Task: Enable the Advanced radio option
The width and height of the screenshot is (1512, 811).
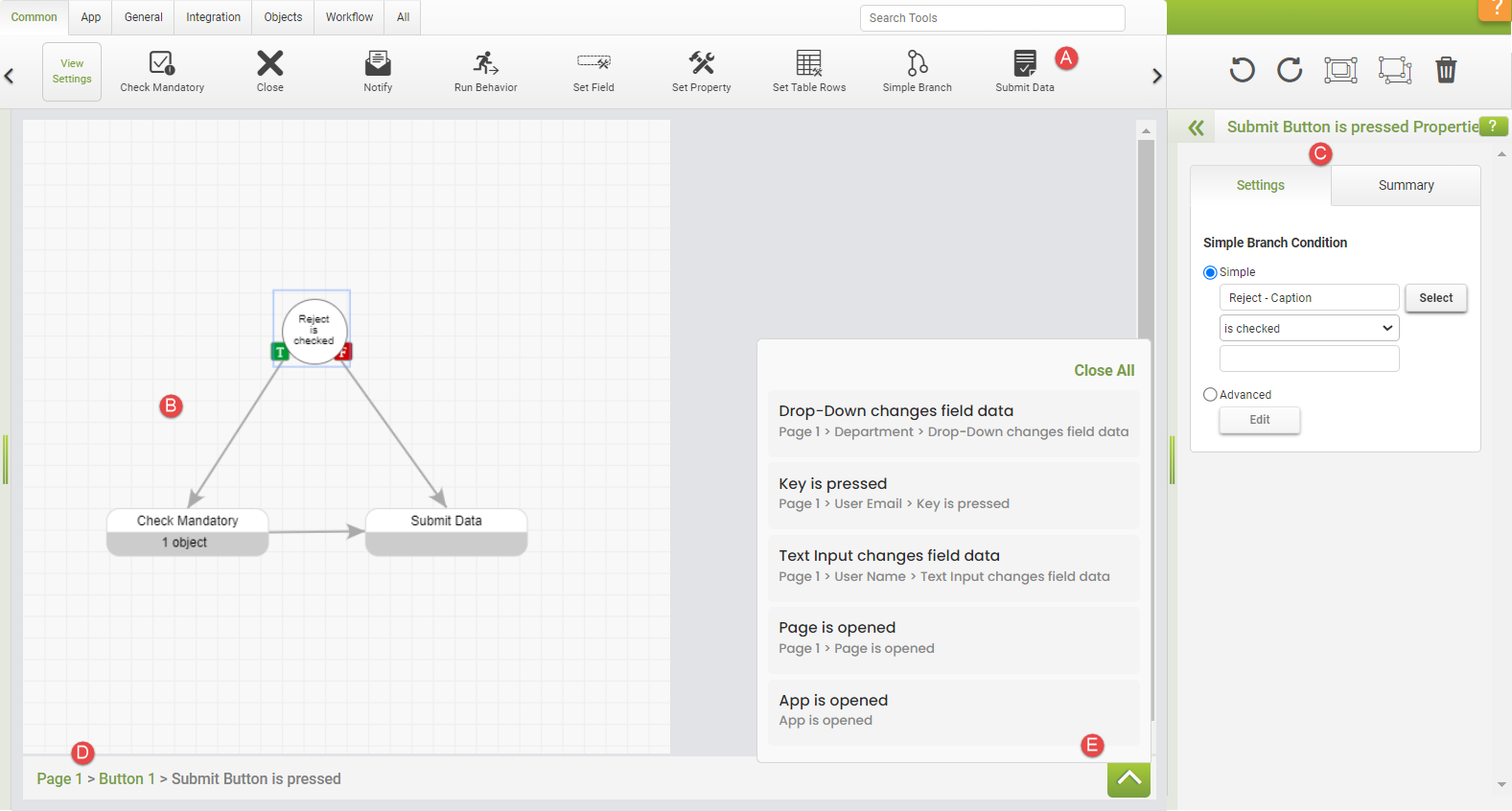Action: click(x=1210, y=395)
